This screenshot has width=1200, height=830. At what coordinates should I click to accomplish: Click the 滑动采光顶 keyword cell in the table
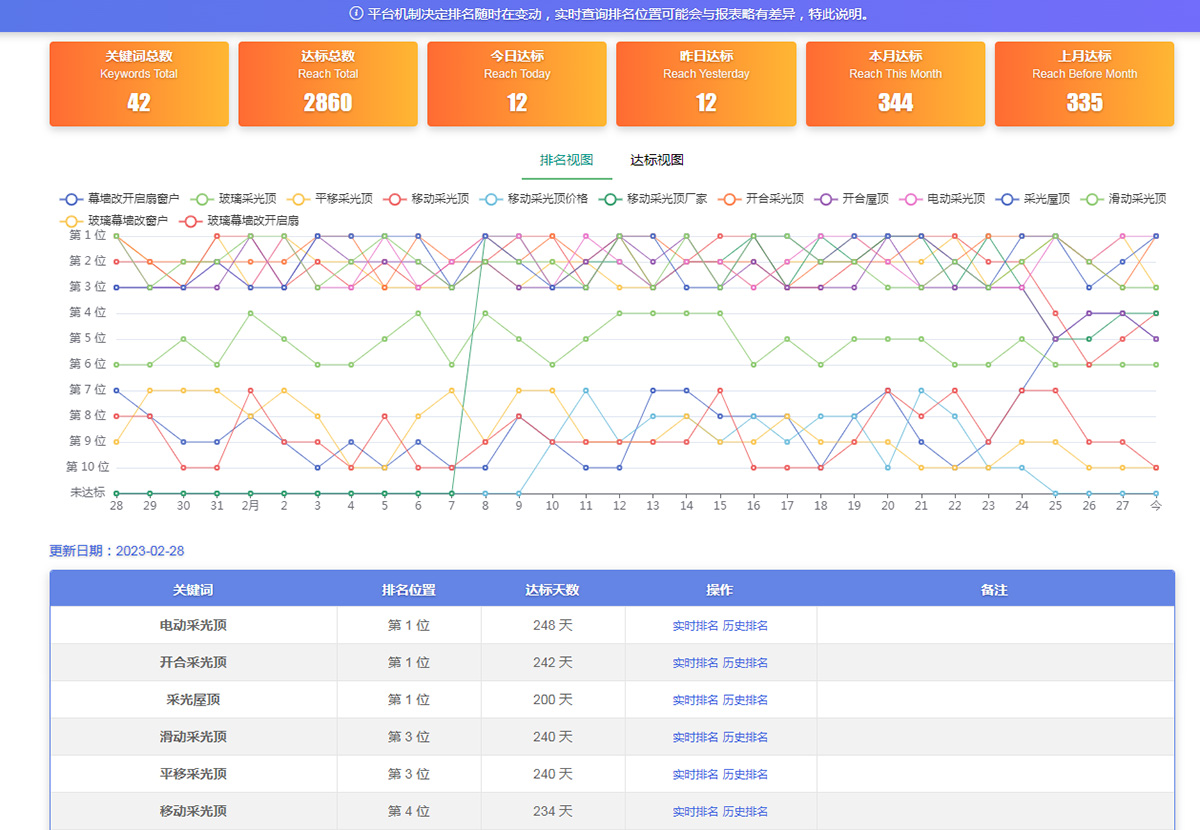point(193,737)
